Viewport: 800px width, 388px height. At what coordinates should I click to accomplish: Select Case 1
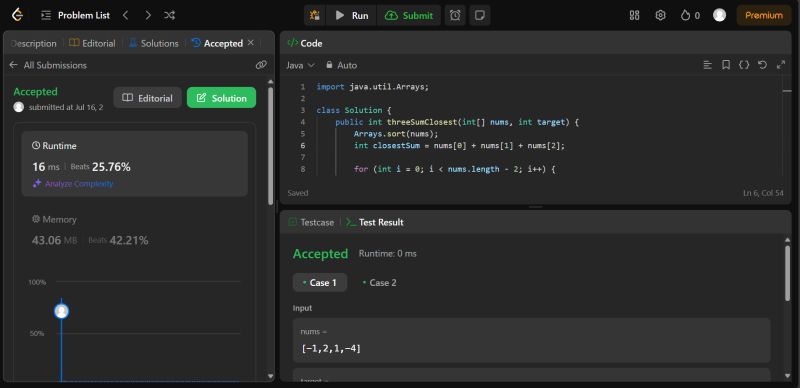pyautogui.click(x=320, y=282)
